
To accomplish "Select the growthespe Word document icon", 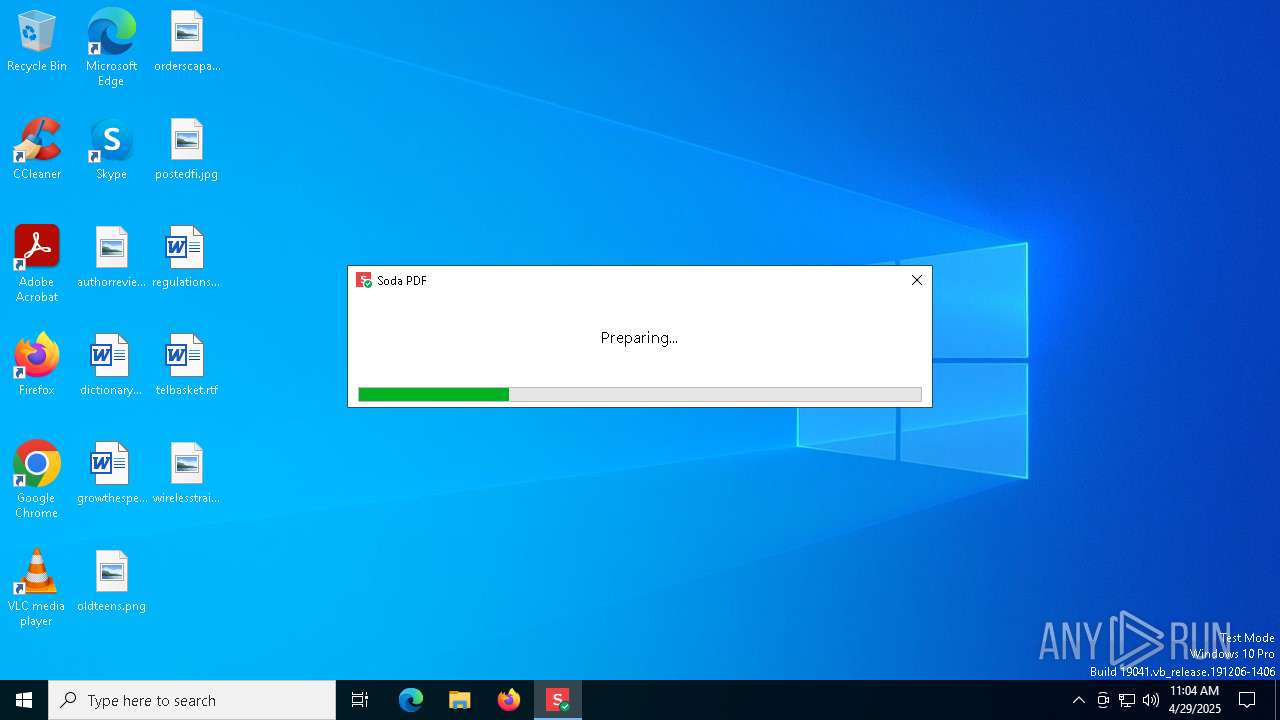I will click(111, 474).
